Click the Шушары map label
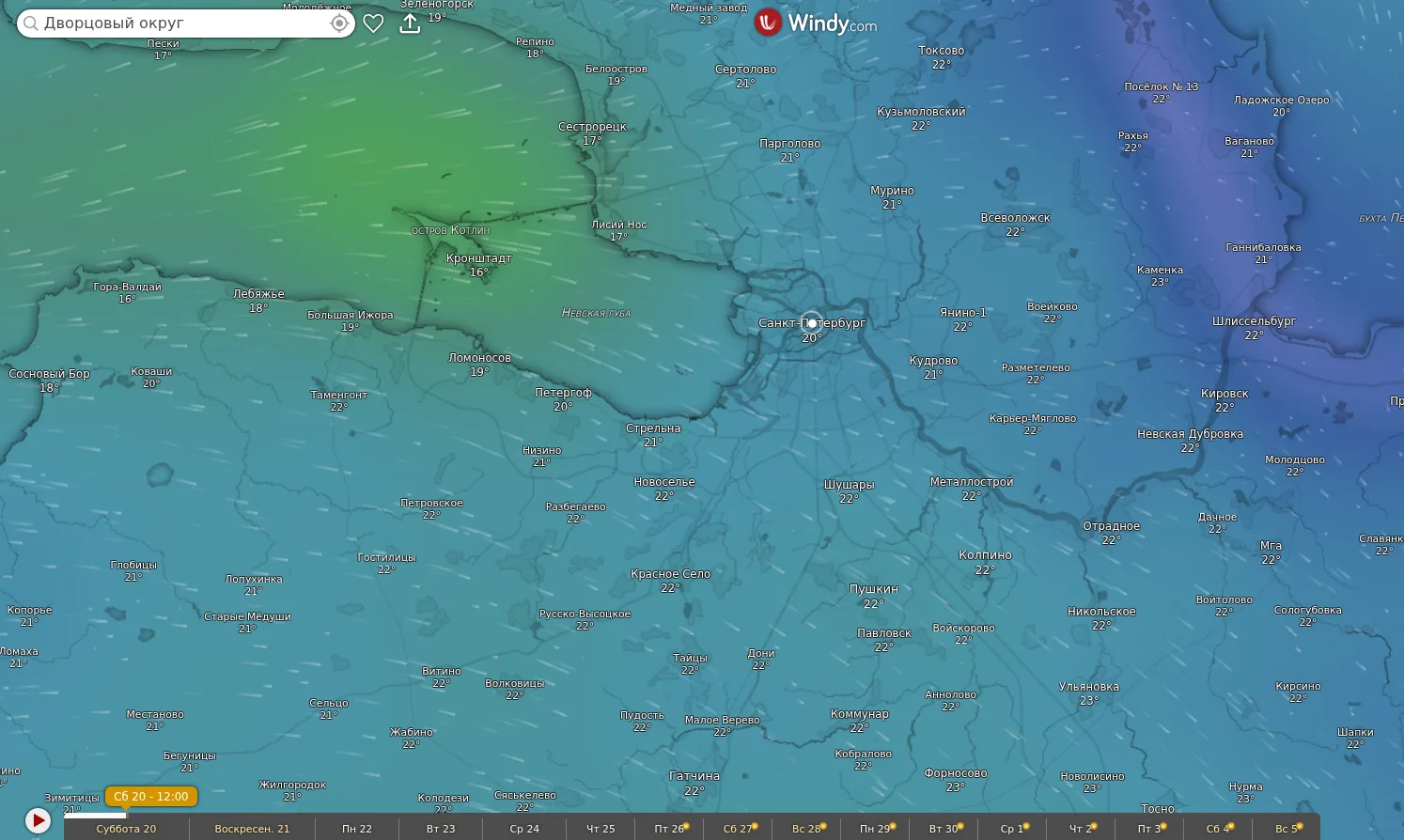The height and width of the screenshot is (840, 1404). (x=849, y=485)
